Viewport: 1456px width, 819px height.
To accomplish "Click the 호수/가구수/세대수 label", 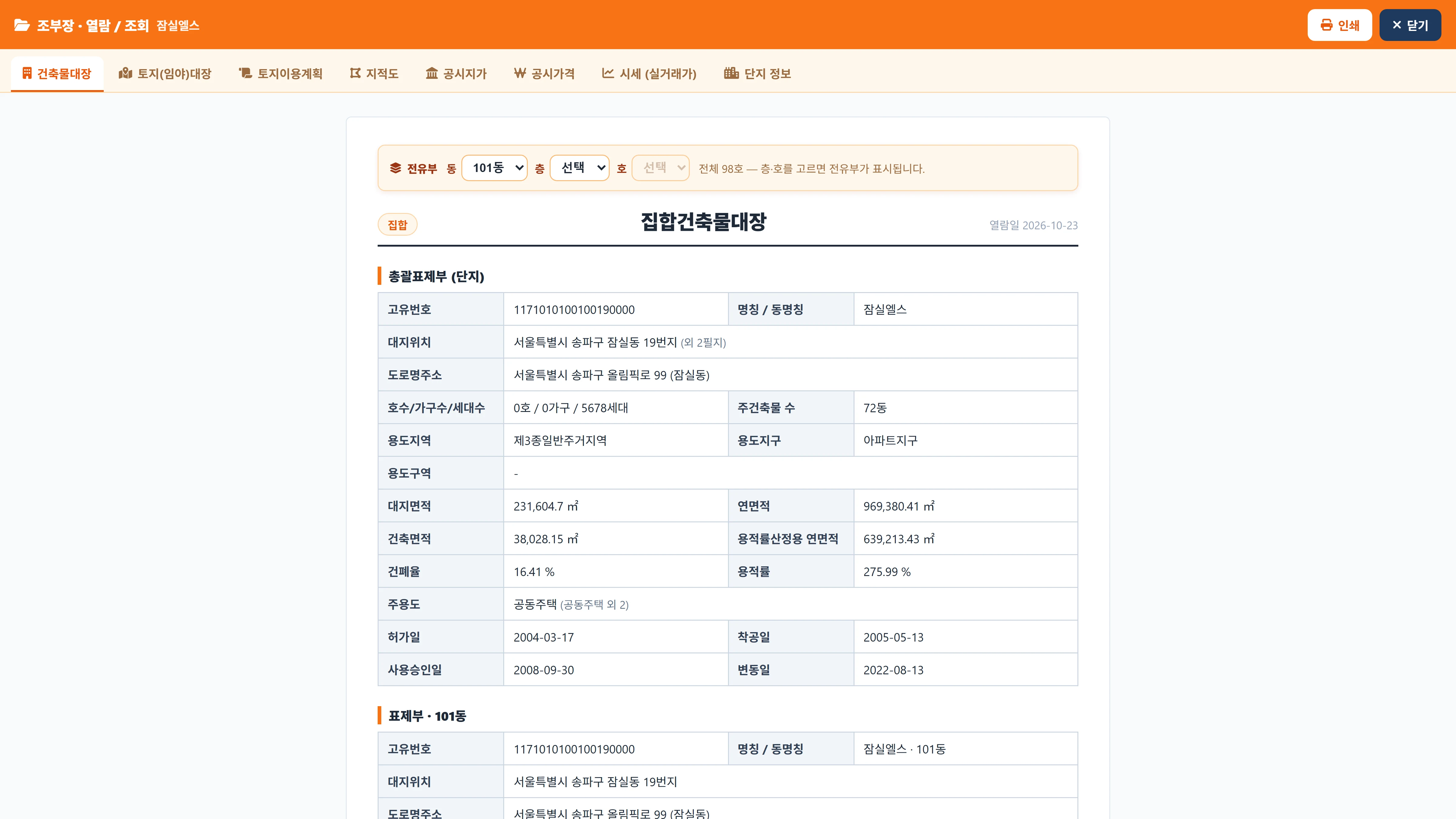I will click(x=436, y=407).
